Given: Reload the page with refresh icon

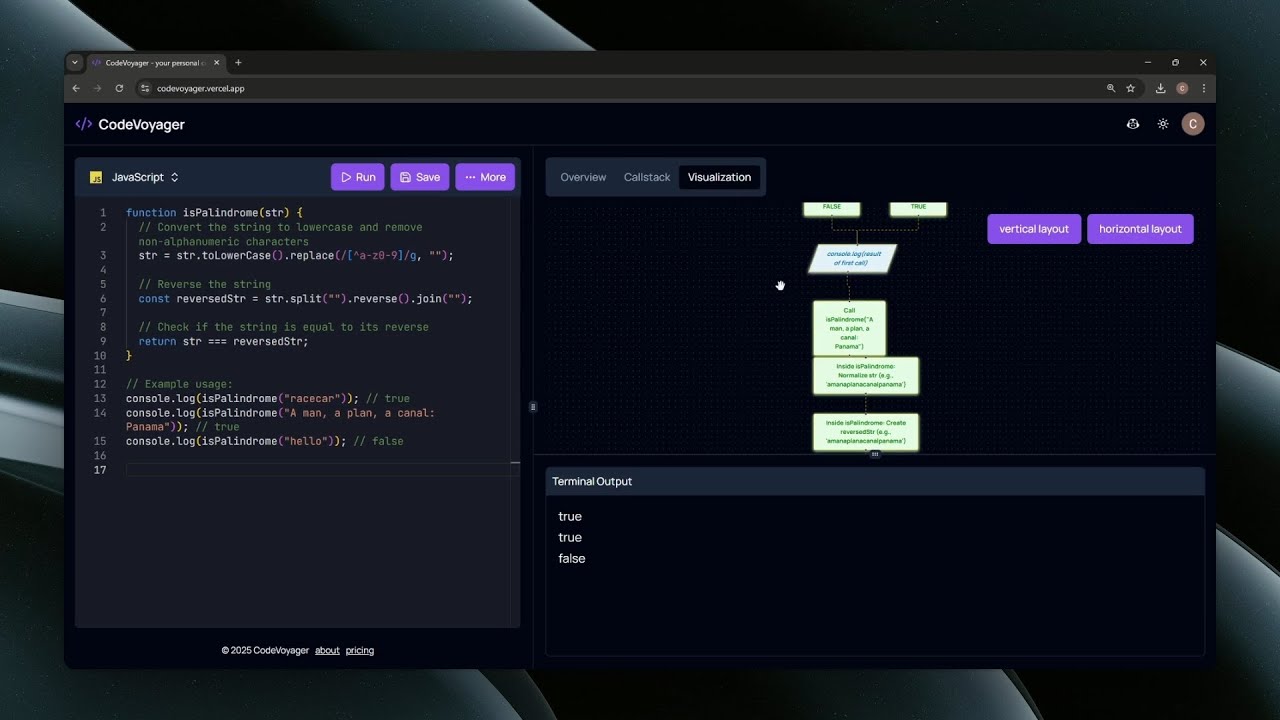Looking at the screenshot, I should click(x=119, y=88).
